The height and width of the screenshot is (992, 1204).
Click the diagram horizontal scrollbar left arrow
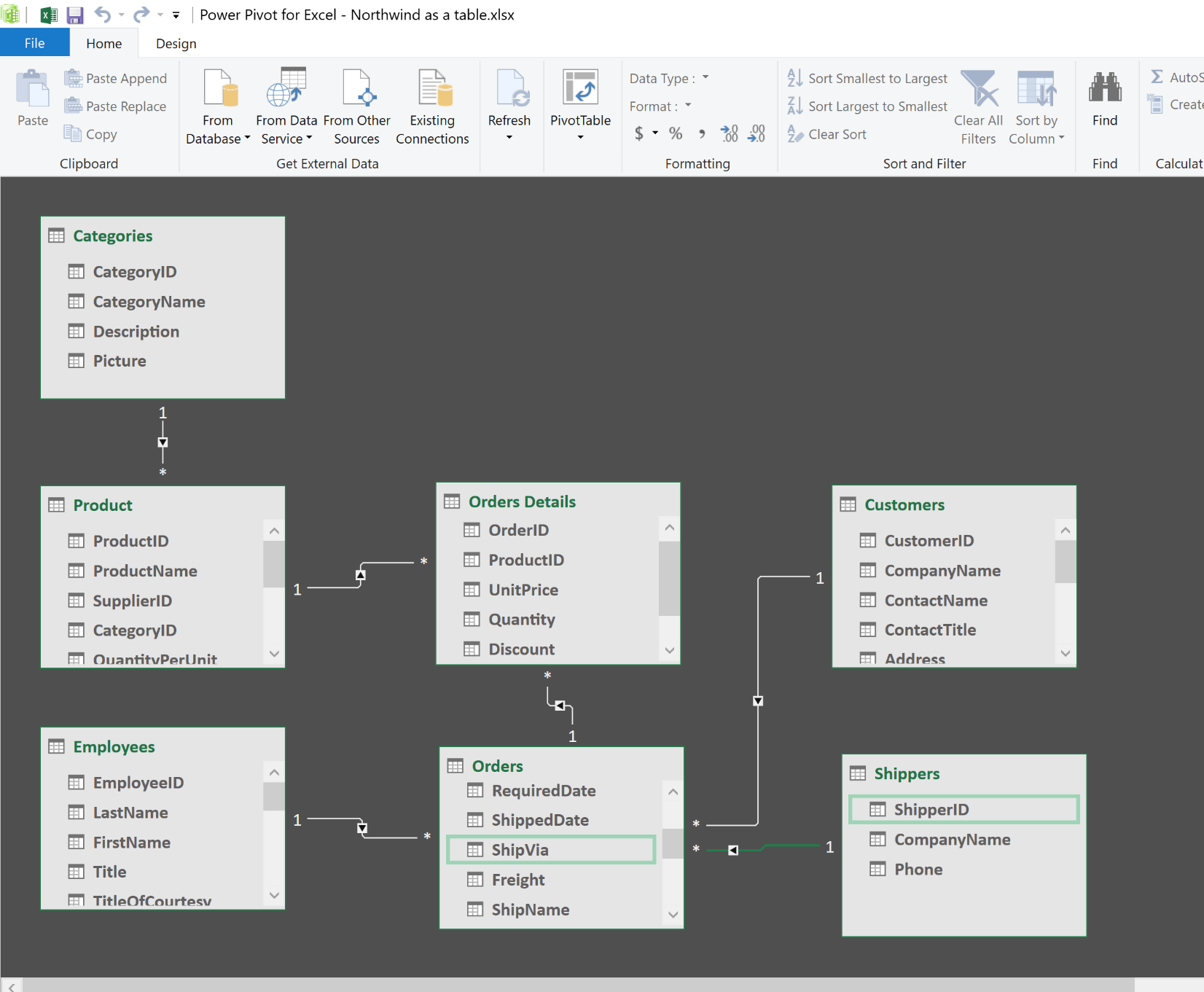12,985
